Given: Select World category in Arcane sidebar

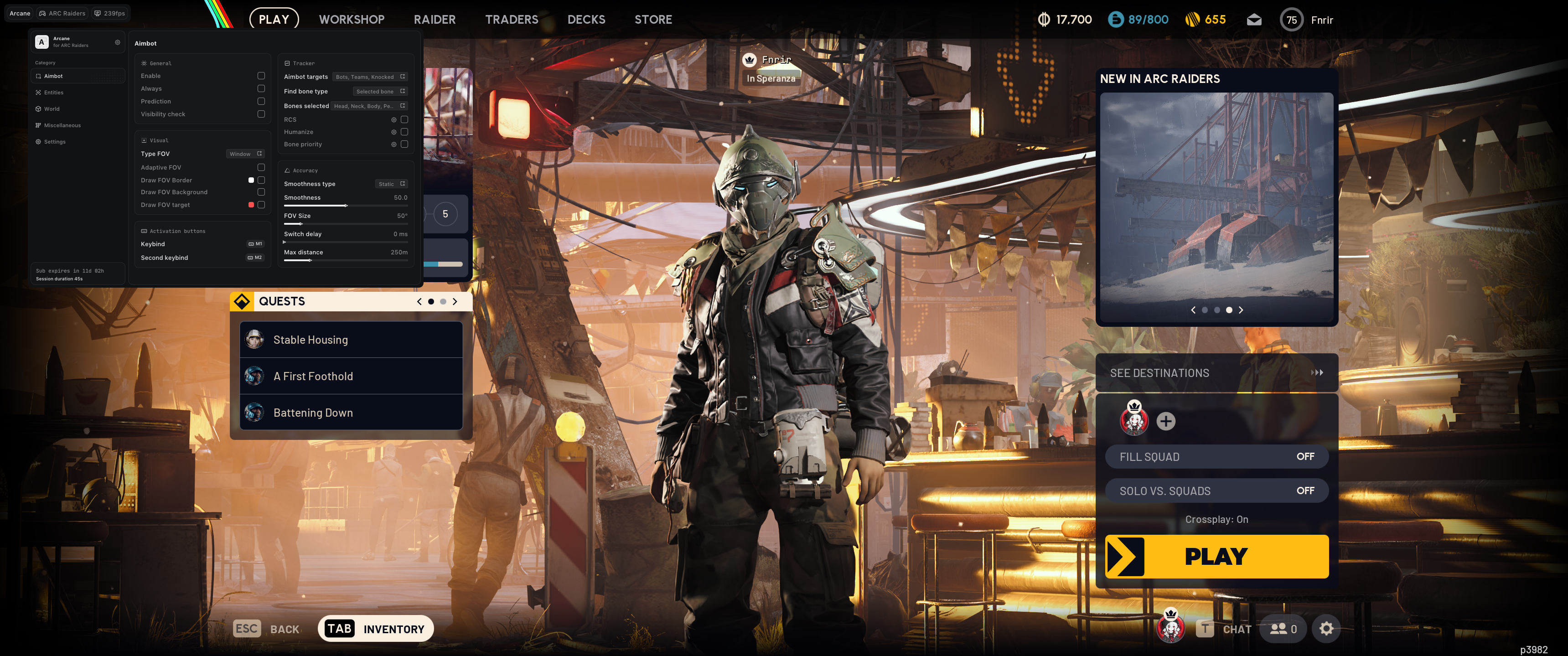Looking at the screenshot, I should (x=78, y=109).
